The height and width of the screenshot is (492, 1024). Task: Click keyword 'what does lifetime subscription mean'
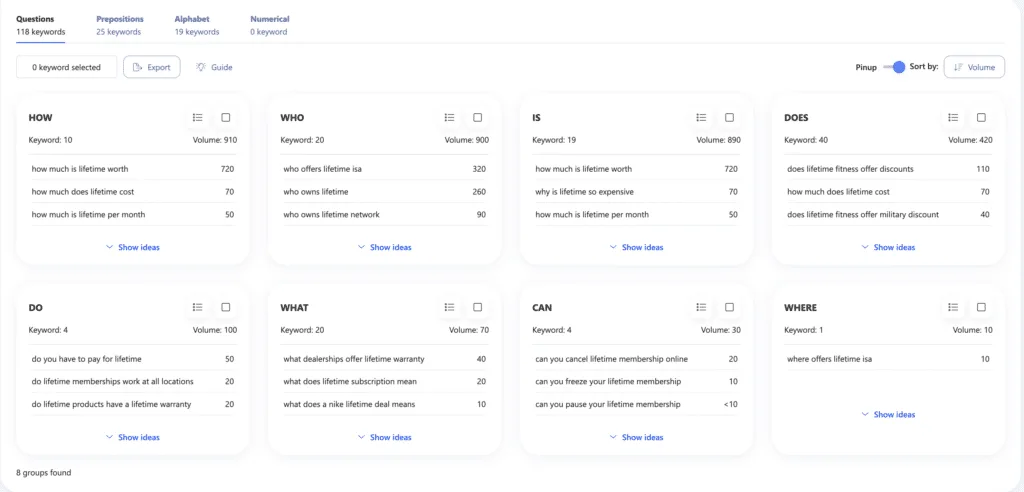point(350,381)
